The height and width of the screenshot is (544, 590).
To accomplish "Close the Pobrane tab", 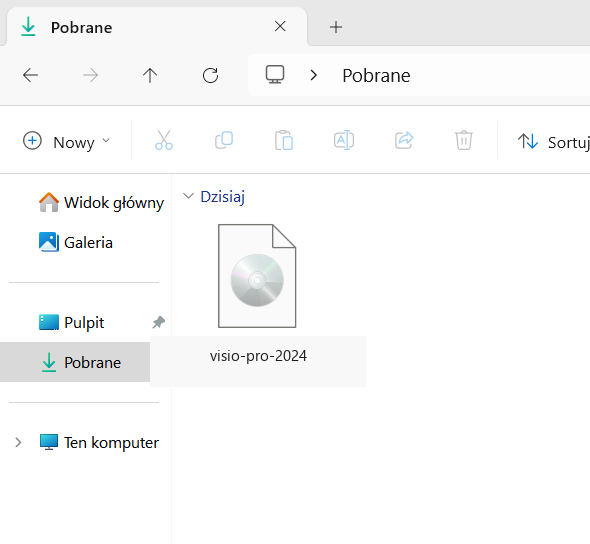I will click(x=280, y=26).
